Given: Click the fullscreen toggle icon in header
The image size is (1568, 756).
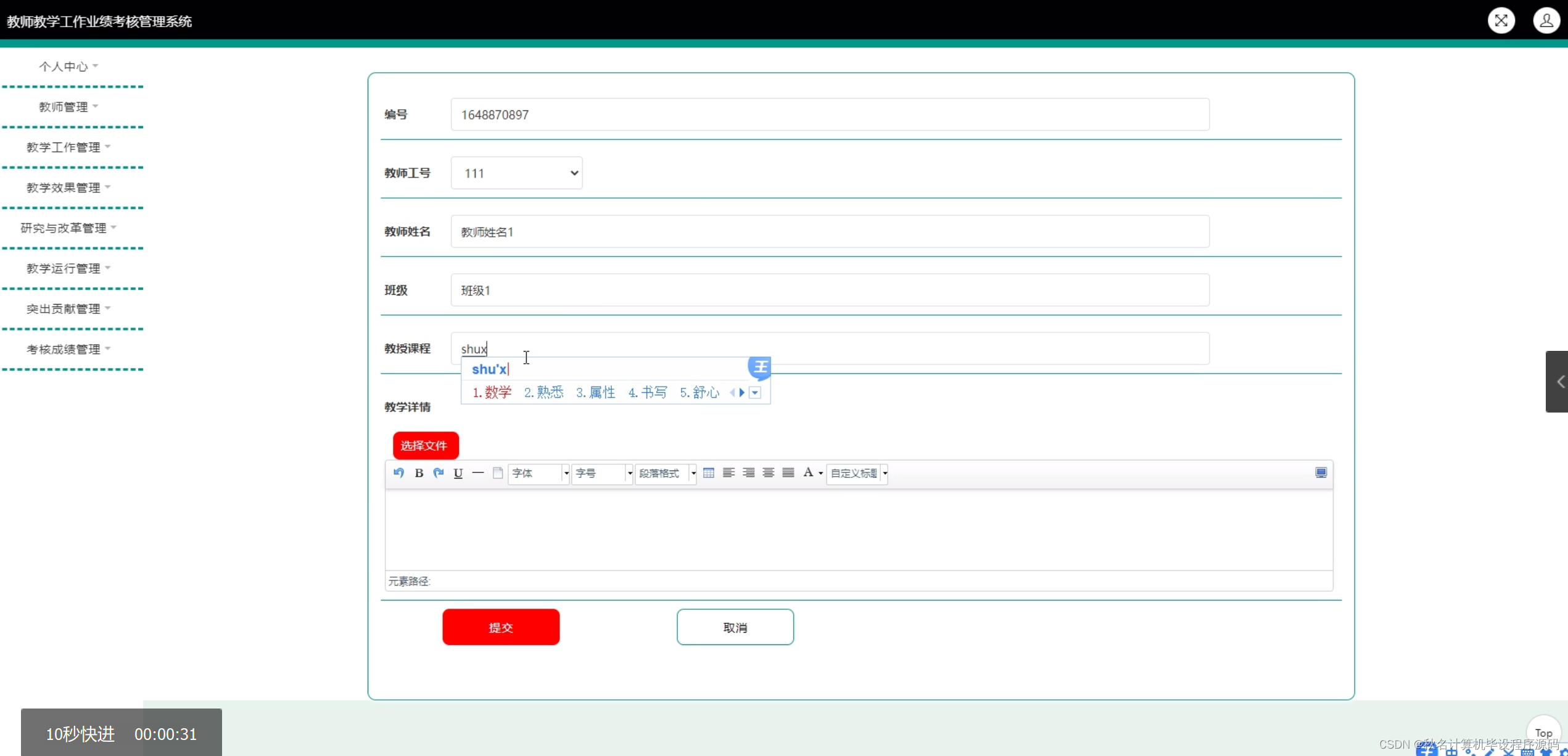Looking at the screenshot, I should pyautogui.click(x=1501, y=21).
